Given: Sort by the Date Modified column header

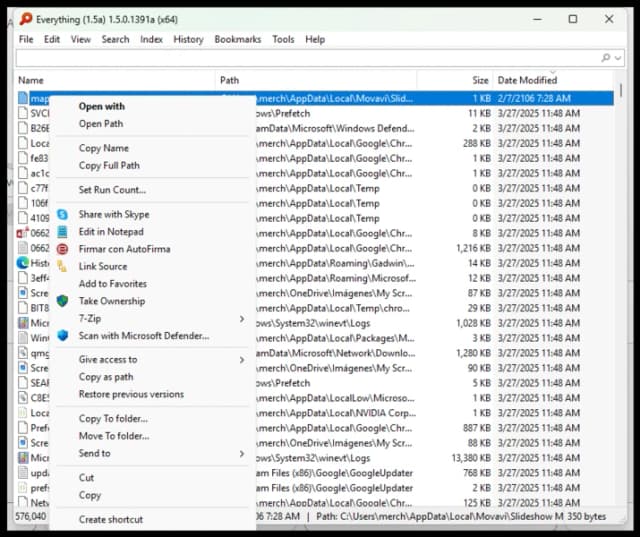Looking at the screenshot, I should 553,80.
